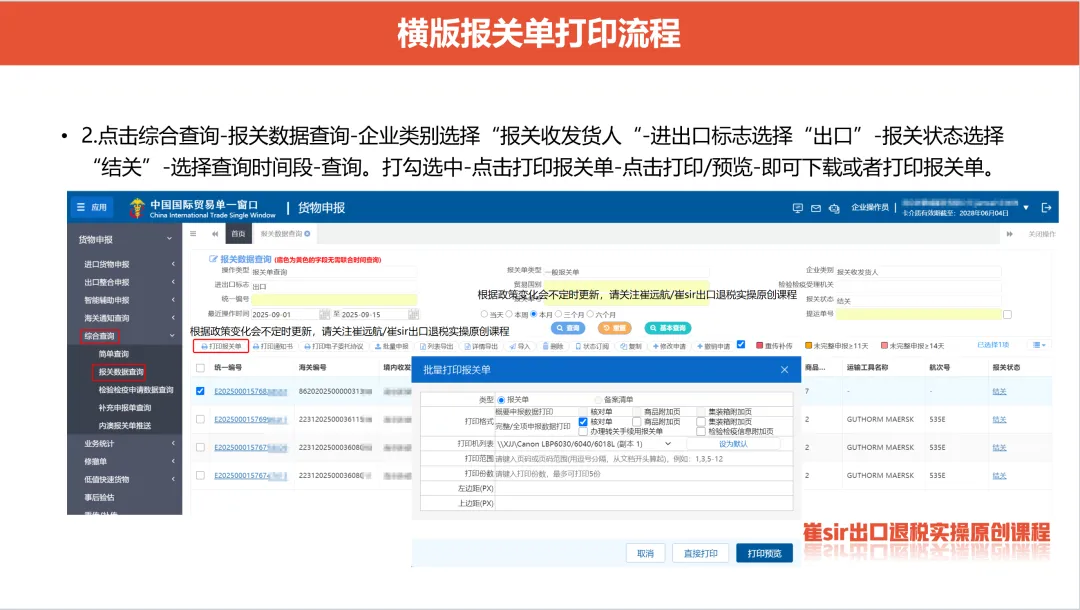Click 修改申请 toolbar button
The width and height of the screenshot is (1080, 610).
click(x=669, y=346)
